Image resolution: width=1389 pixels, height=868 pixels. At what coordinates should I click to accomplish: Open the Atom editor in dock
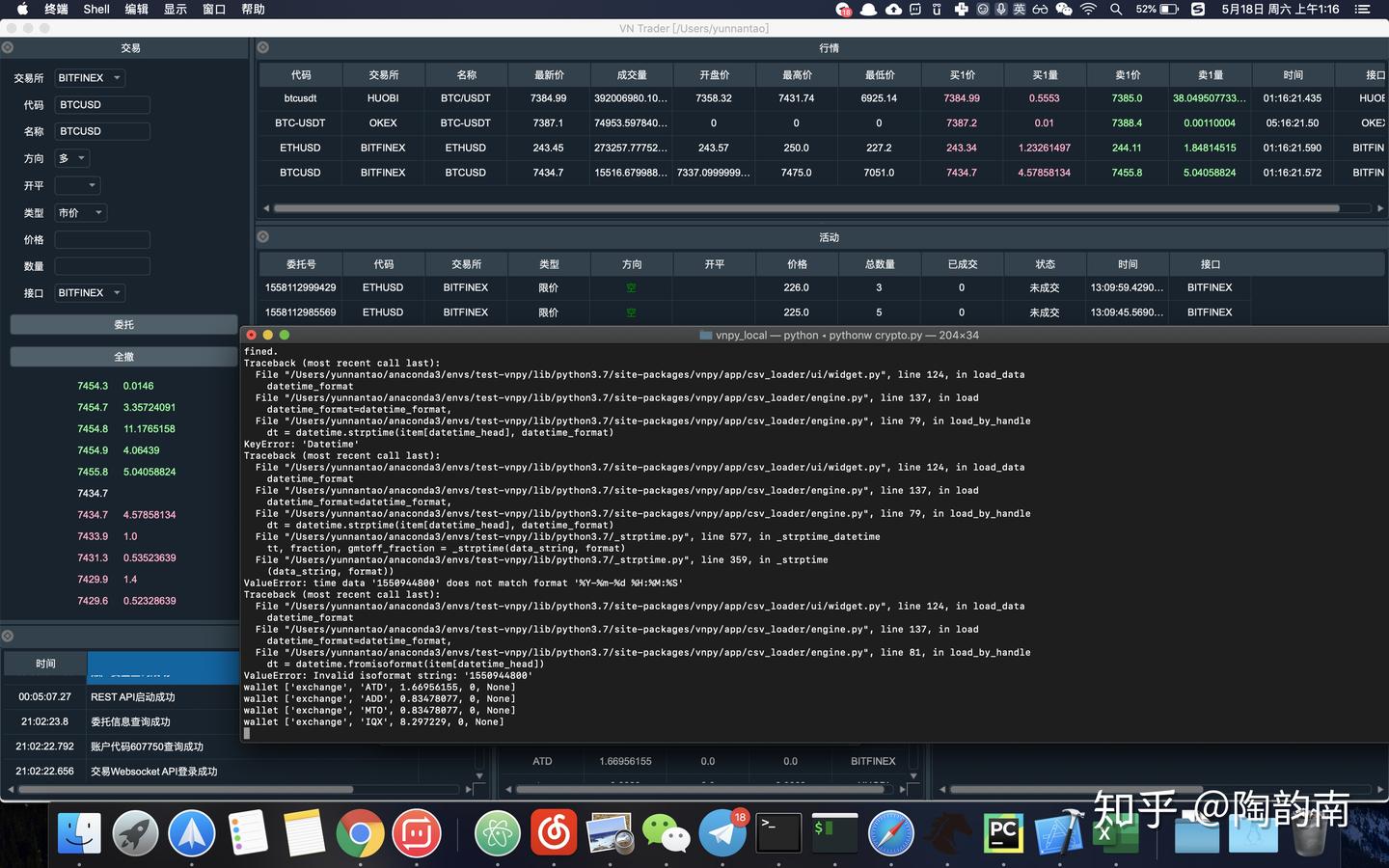point(498,833)
